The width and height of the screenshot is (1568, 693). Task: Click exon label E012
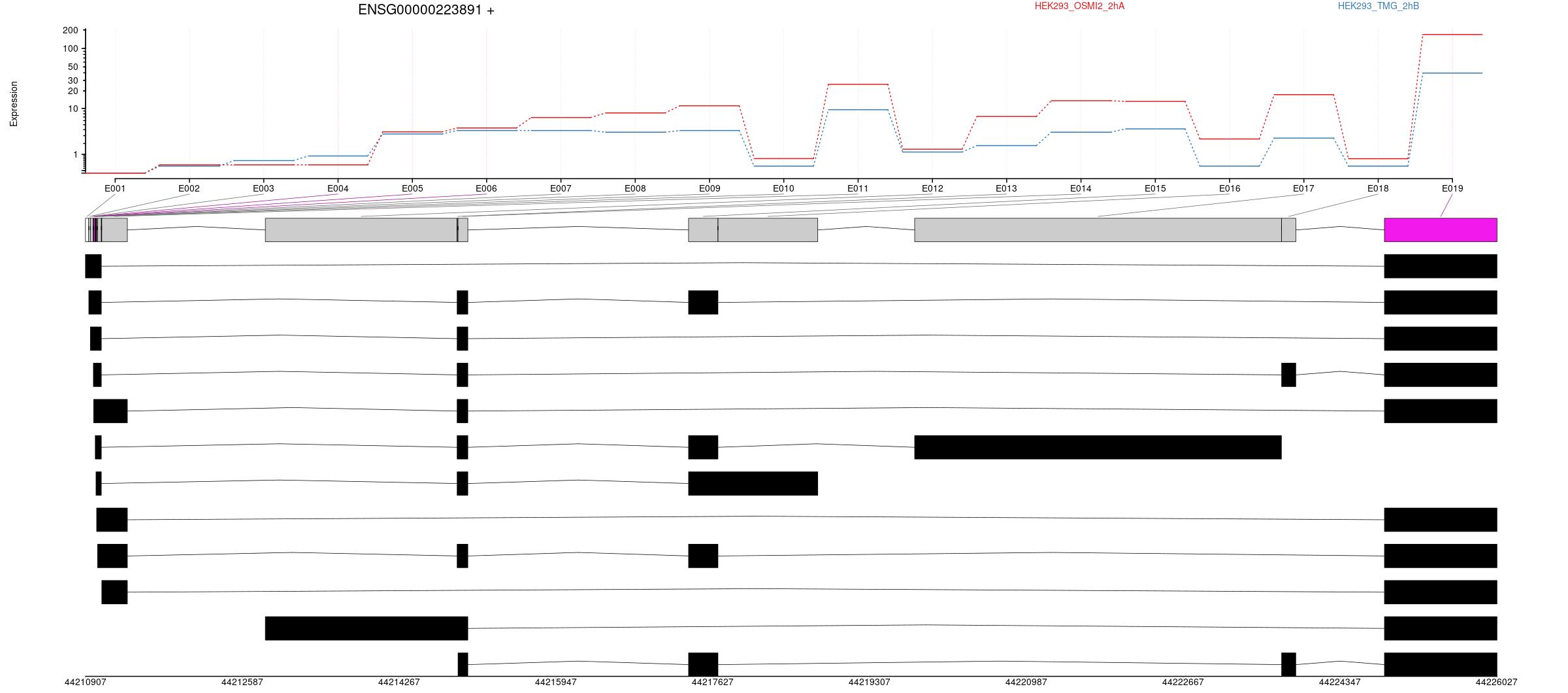pos(932,188)
